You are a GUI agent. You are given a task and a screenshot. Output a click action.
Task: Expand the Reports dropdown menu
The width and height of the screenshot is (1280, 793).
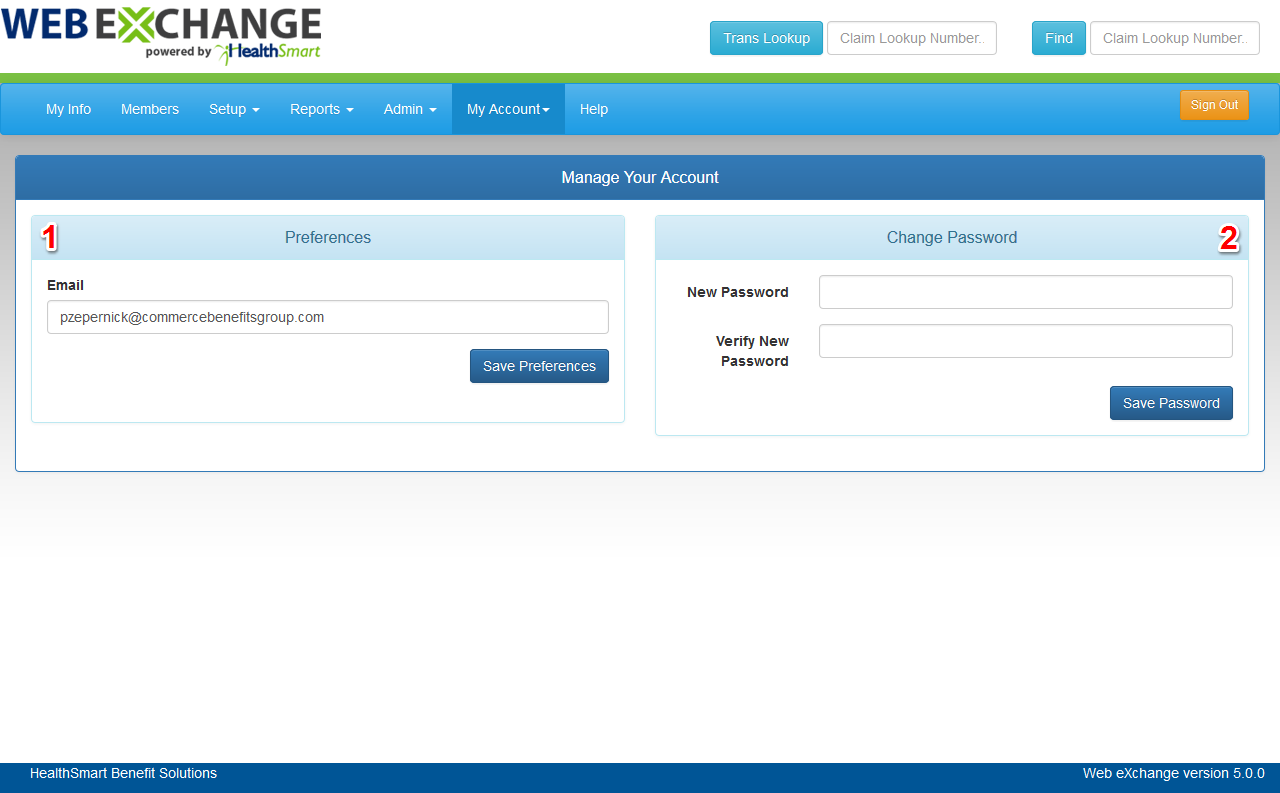pos(321,109)
